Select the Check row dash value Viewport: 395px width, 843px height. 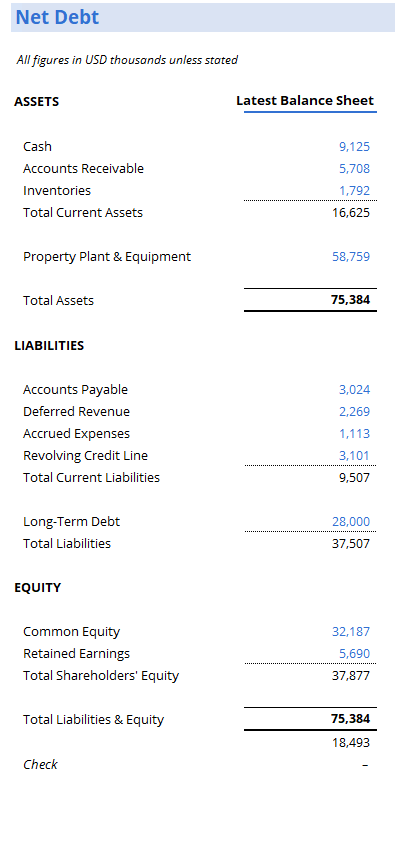(365, 765)
